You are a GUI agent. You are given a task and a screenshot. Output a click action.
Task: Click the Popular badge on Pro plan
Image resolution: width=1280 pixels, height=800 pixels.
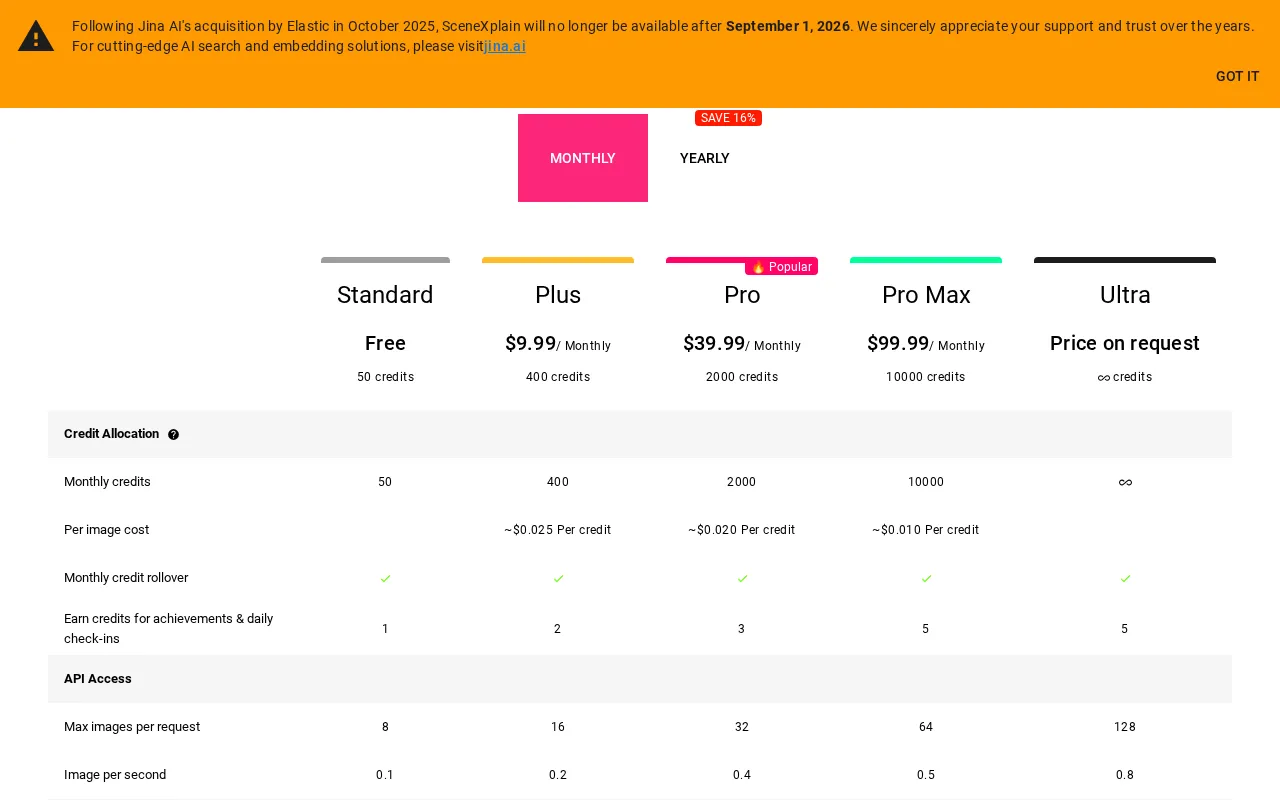click(x=781, y=266)
